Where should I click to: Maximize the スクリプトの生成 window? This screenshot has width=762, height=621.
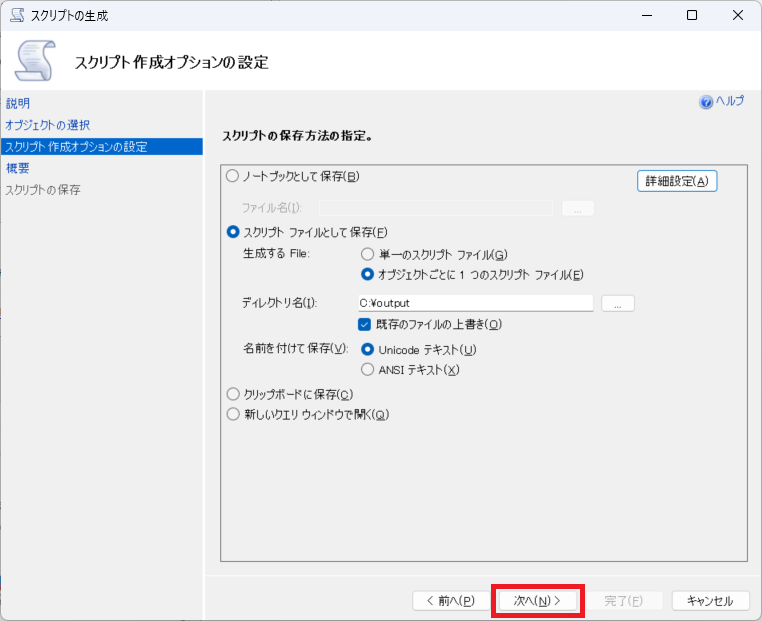coord(692,16)
